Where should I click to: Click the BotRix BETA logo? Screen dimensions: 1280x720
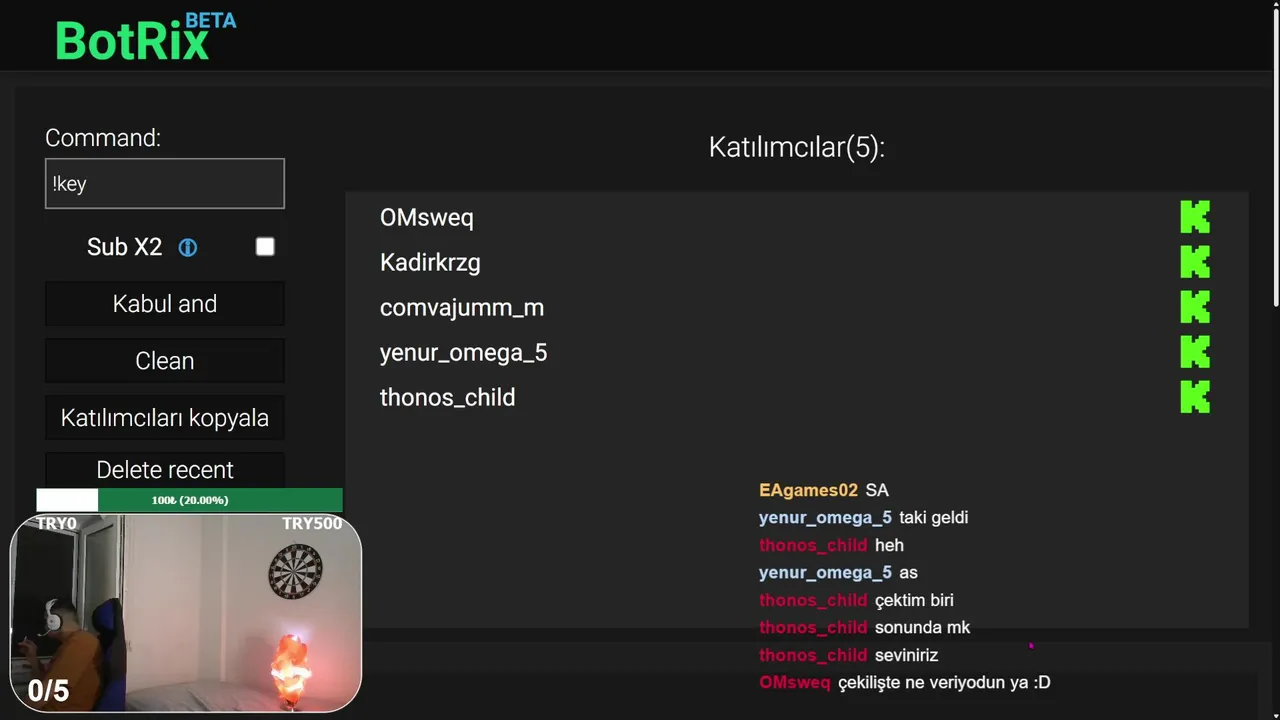(x=146, y=37)
